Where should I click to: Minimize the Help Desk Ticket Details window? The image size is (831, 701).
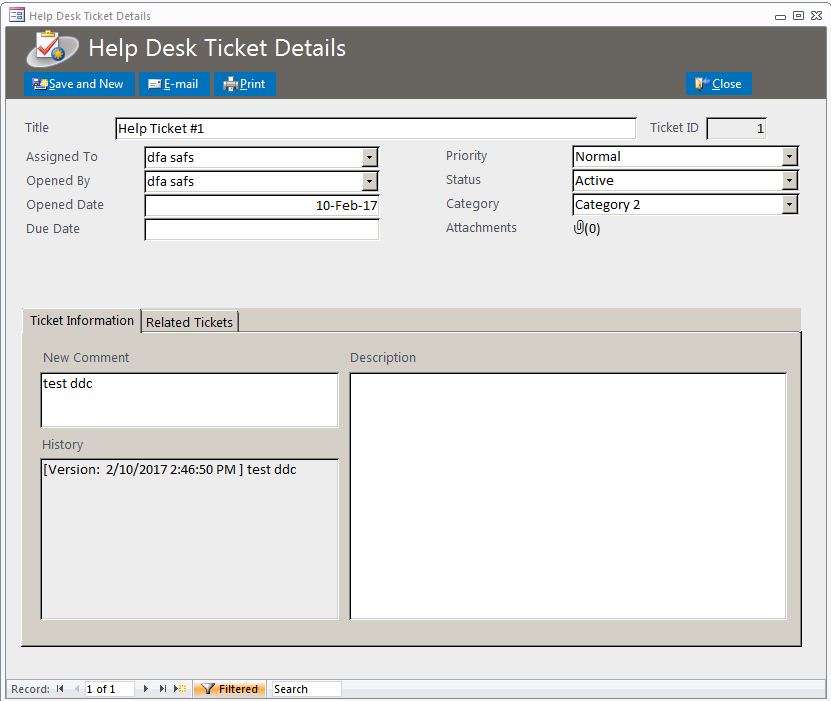pyautogui.click(x=780, y=16)
